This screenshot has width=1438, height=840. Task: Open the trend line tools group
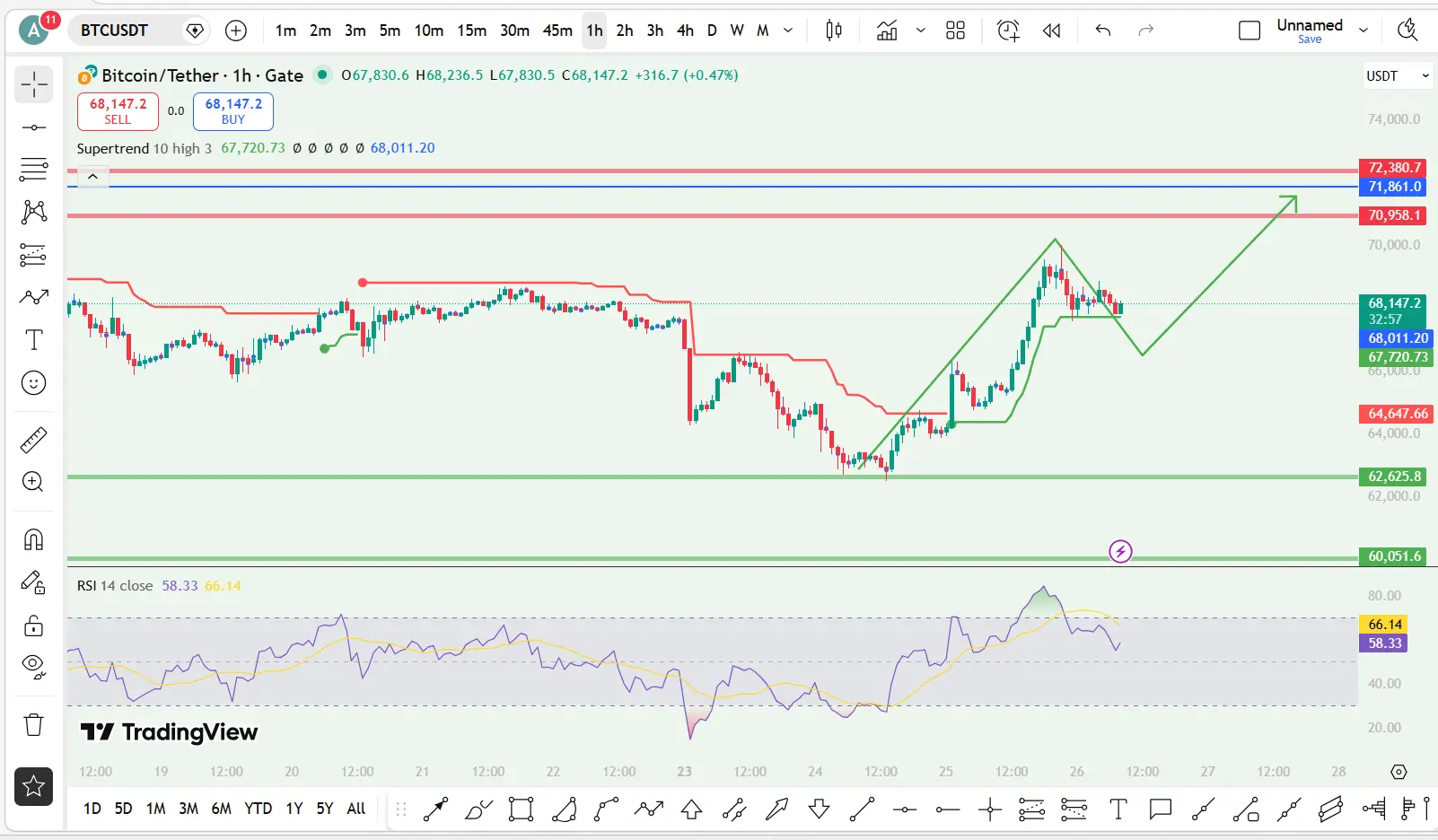tap(34, 127)
